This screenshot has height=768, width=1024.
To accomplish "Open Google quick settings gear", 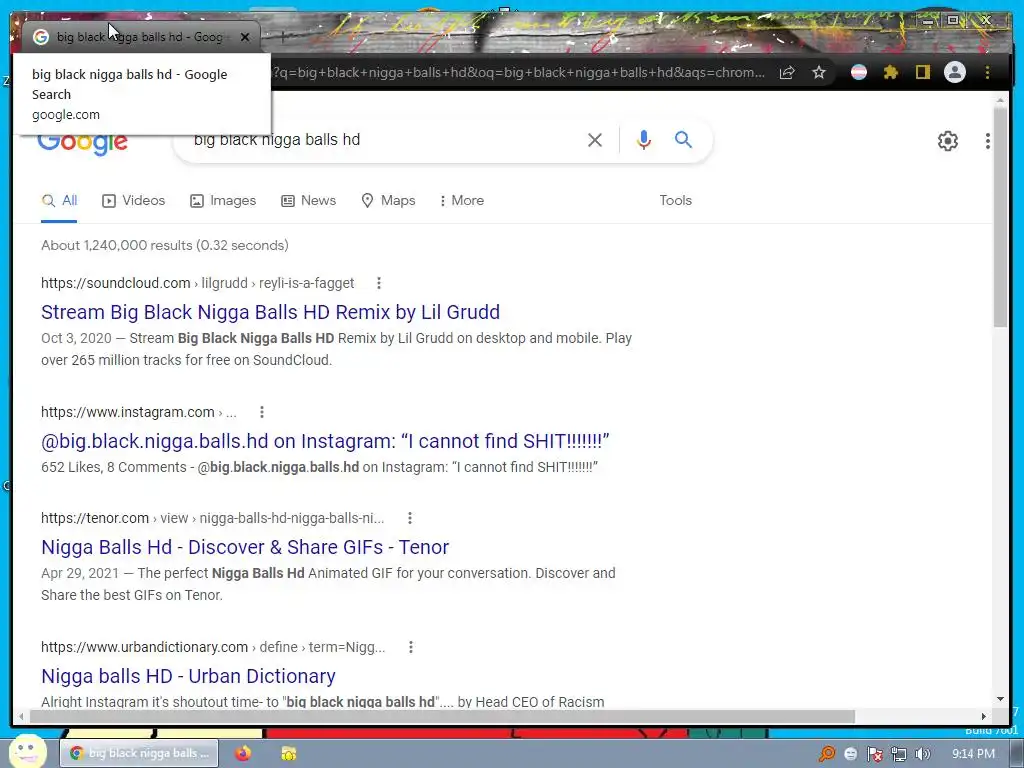I will coord(948,140).
